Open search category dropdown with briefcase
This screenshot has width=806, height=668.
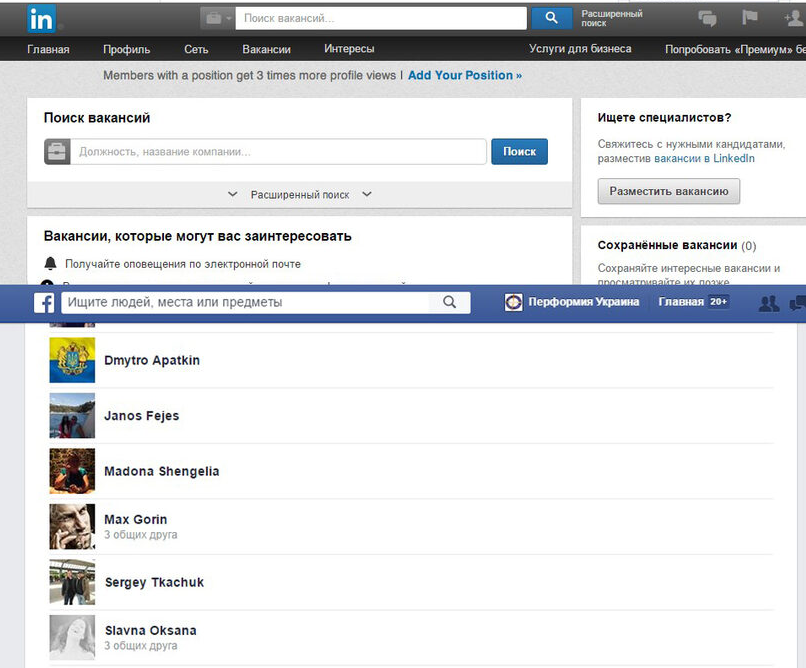click(x=216, y=18)
